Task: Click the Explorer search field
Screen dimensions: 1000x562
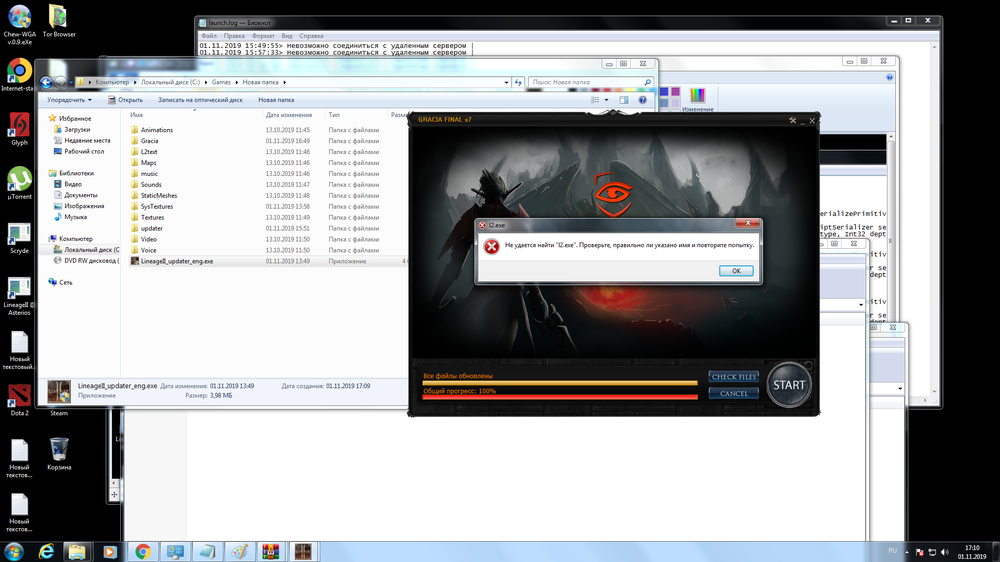Action: tap(586, 82)
